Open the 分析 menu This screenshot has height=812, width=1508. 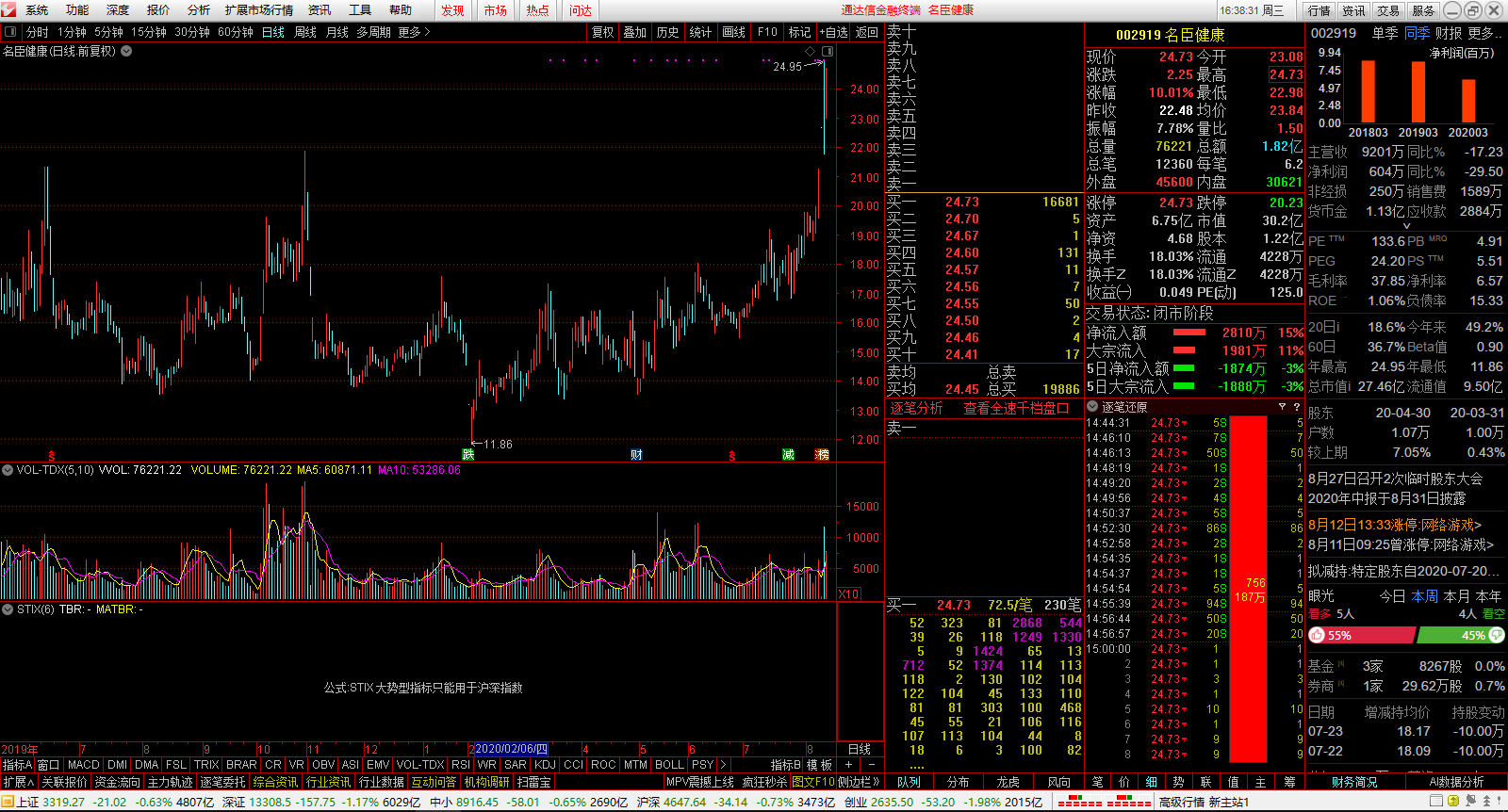[199, 10]
